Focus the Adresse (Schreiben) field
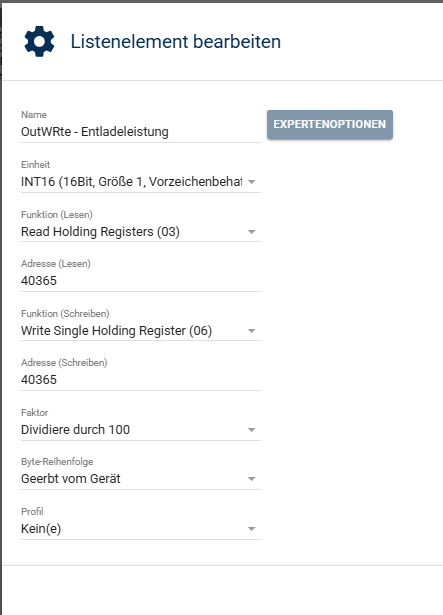Image resolution: width=443 pixels, height=615 pixels. [x=141, y=380]
